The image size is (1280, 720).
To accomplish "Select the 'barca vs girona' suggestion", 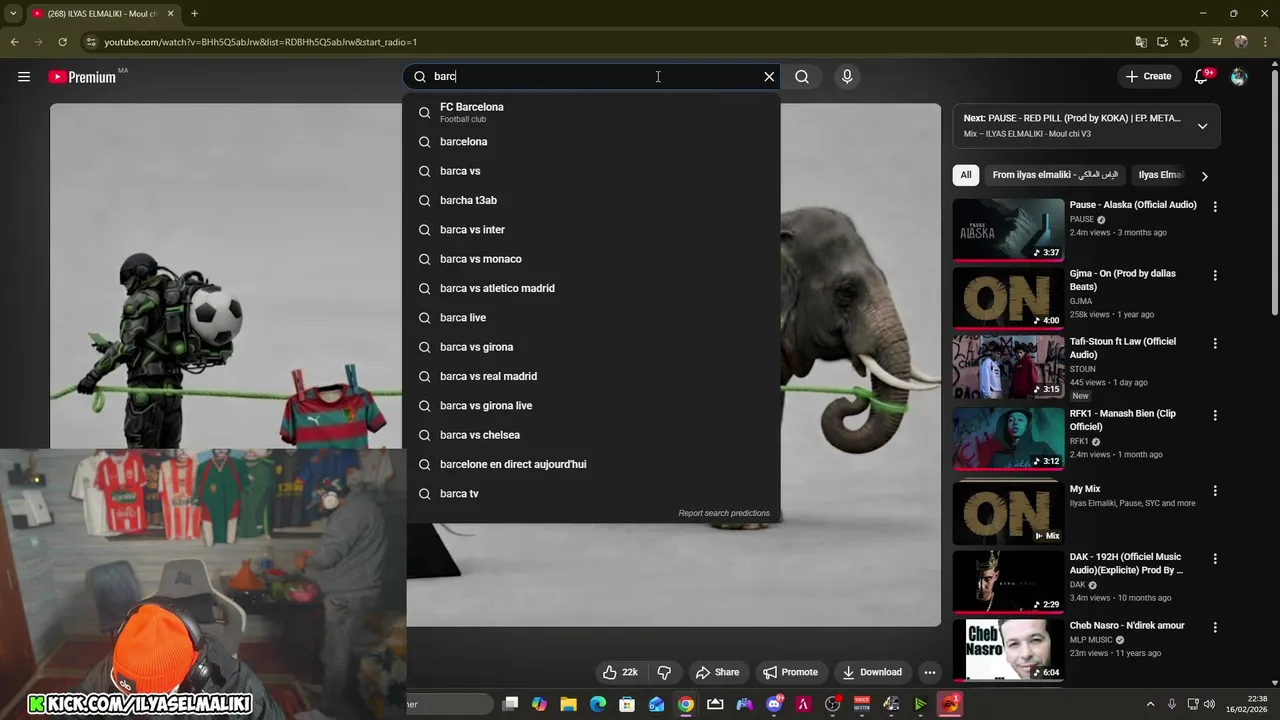I will coord(593,347).
